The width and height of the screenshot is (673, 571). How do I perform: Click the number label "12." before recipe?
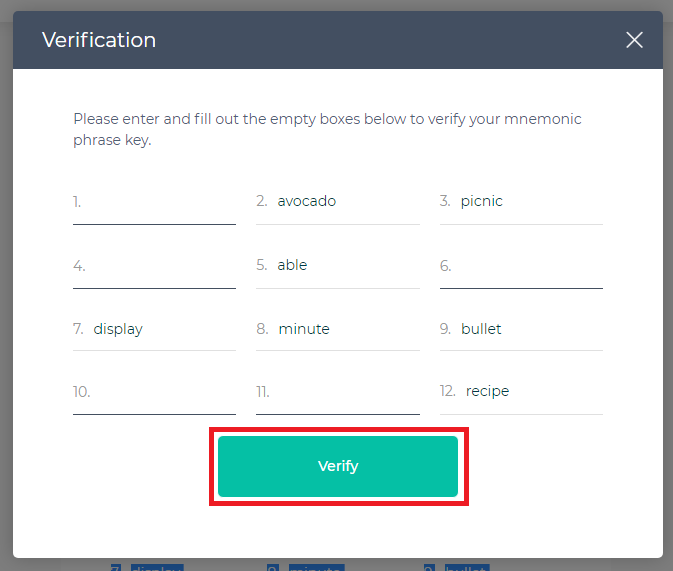(x=448, y=391)
